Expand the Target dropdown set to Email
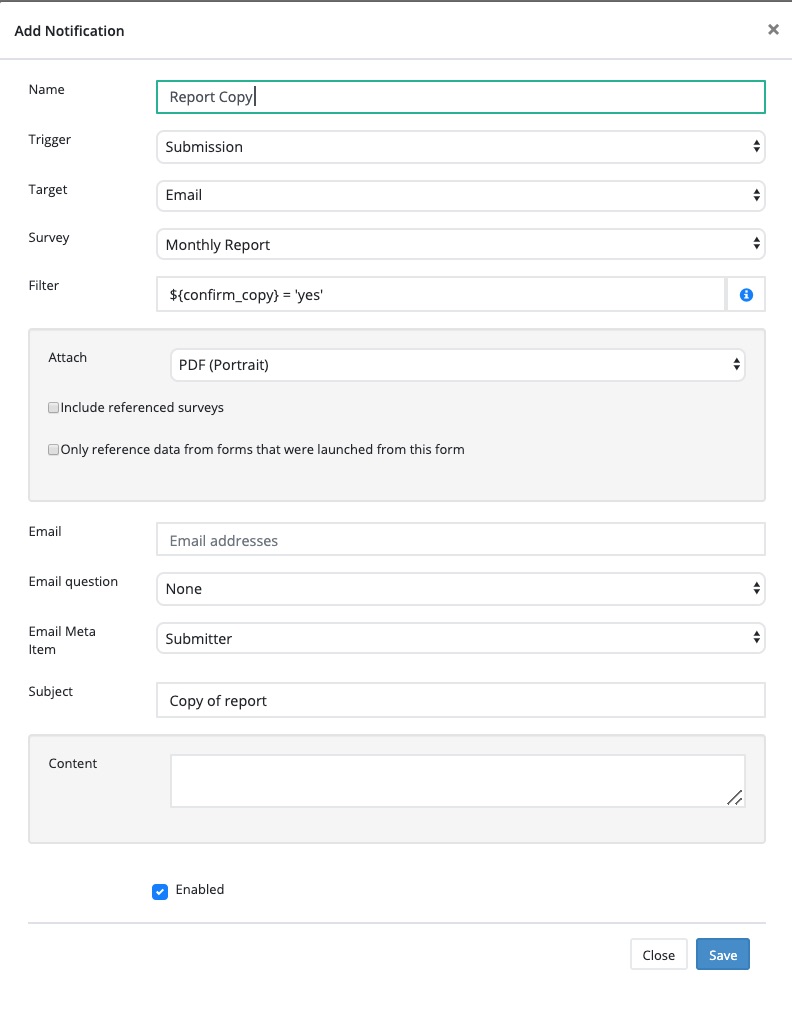Image resolution: width=792 pixels, height=1014 pixels. [460, 195]
